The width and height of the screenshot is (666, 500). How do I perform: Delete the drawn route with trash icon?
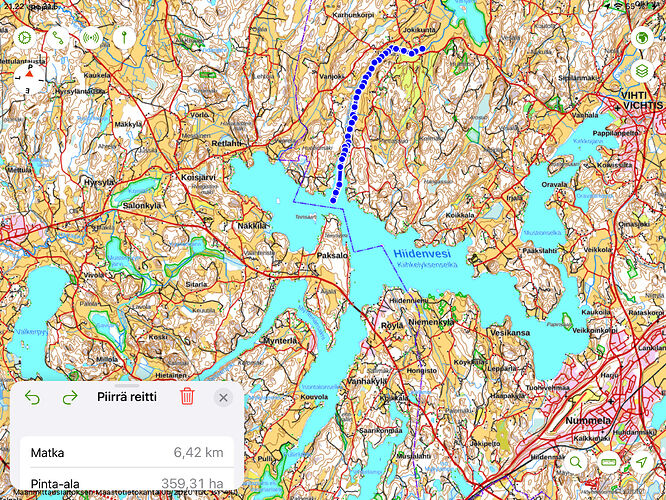click(187, 396)
